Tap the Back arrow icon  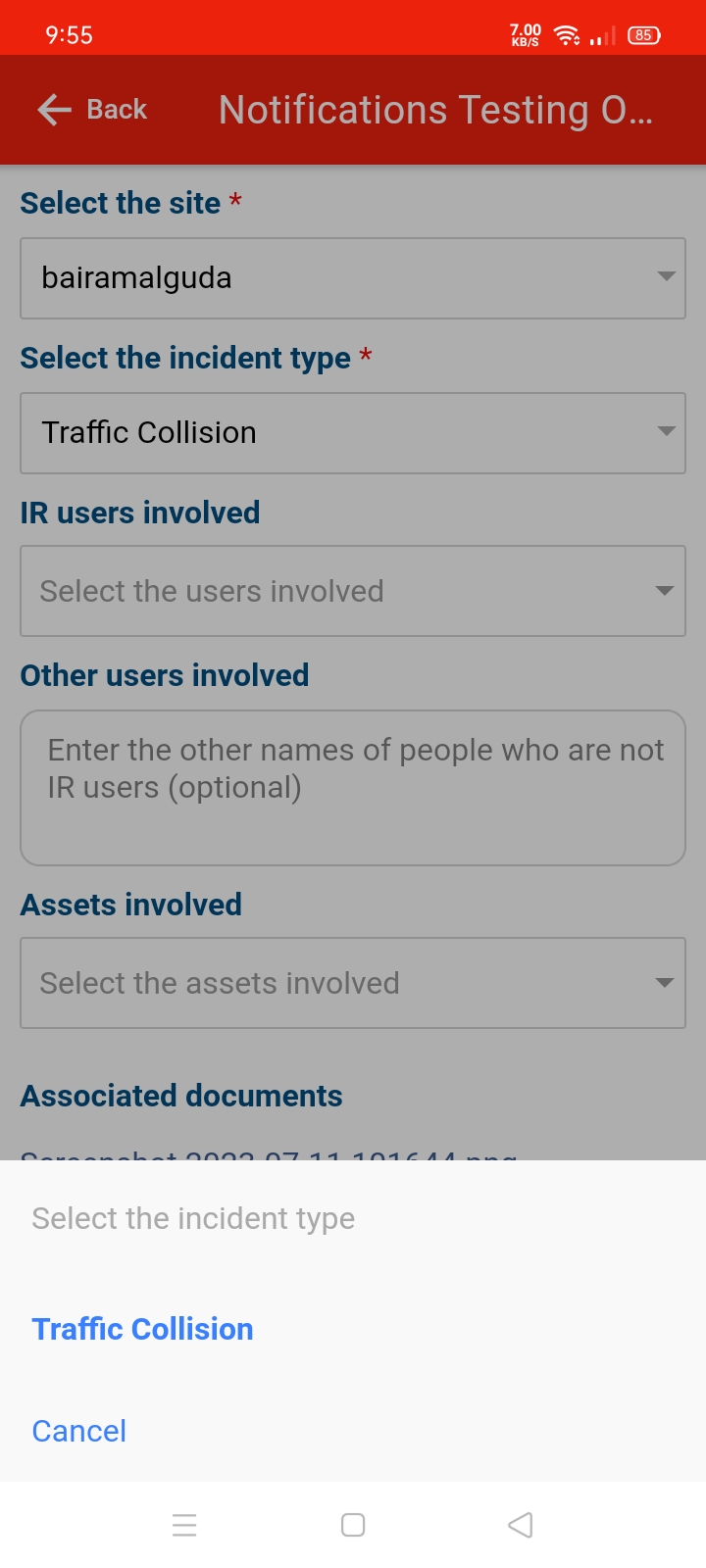54,110
